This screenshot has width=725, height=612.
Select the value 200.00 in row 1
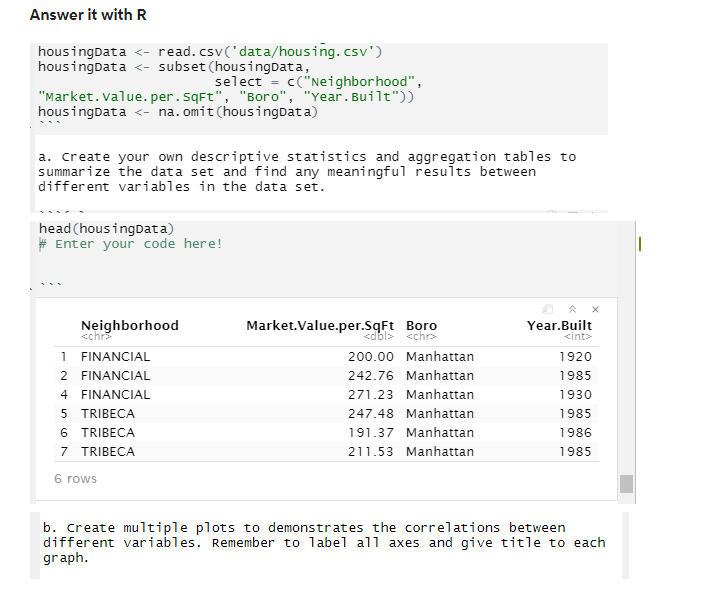click(x=371, y=356)
